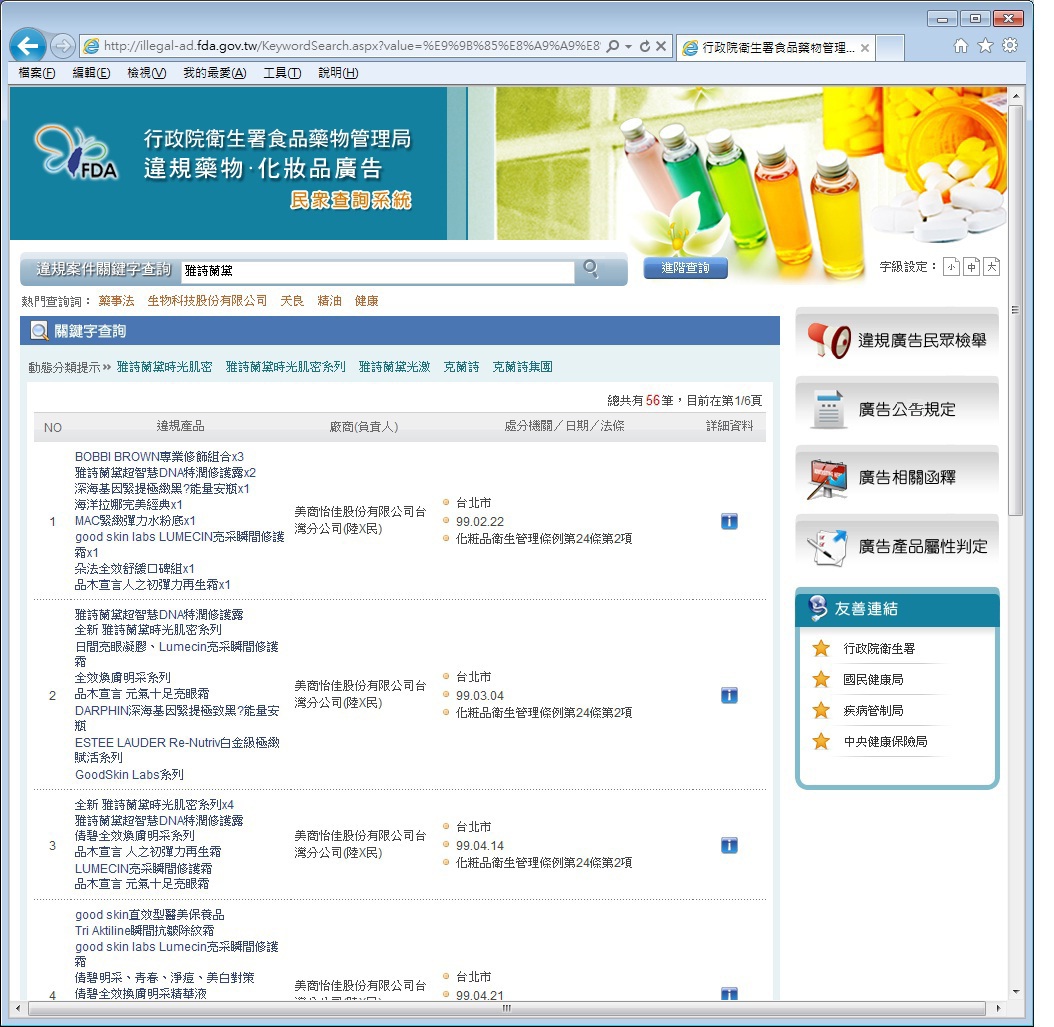Click row 4 product Tri Aktiline瞬間抗皺除紋霜
Viewport: 1054px width, 1027px height.
(145, 930)
